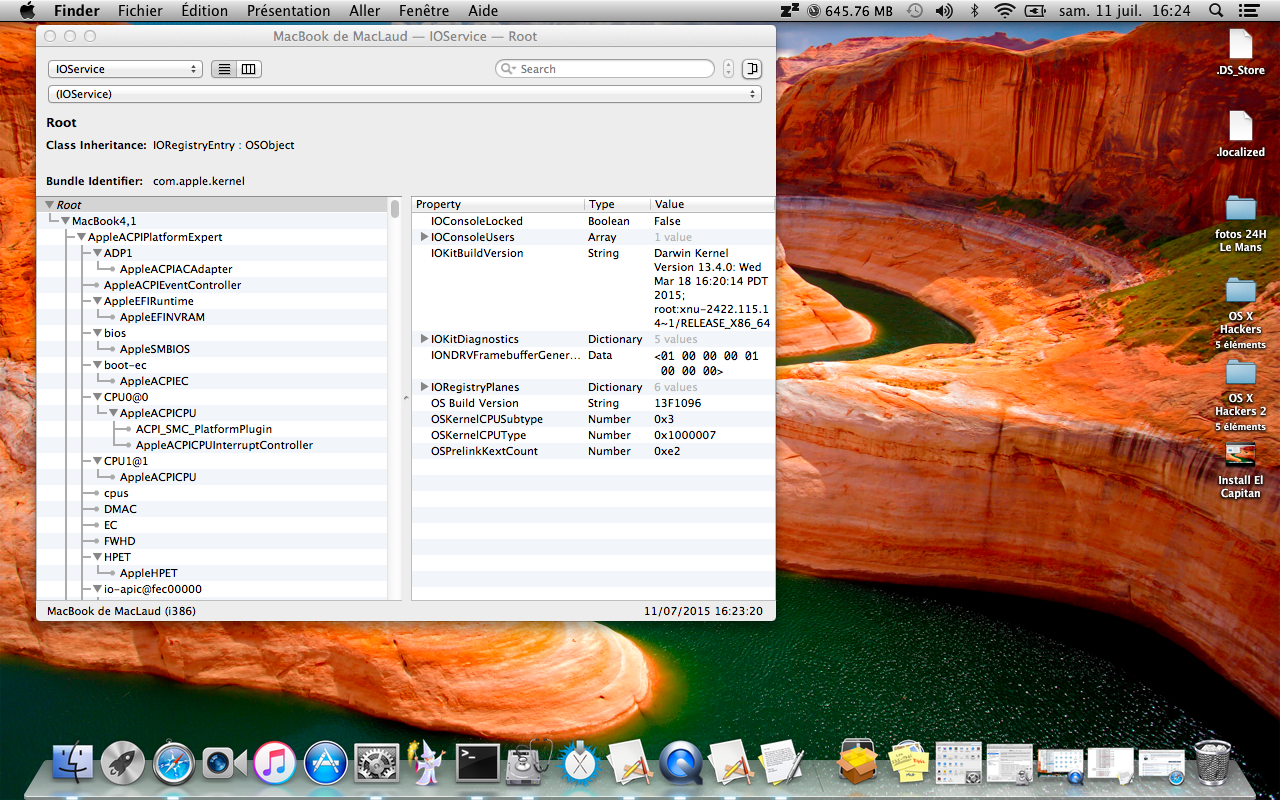Launch the wizard app icon in Dock
Image resolution: width=1280 pixels, height=800 pixels.
(x=427, y=764)
